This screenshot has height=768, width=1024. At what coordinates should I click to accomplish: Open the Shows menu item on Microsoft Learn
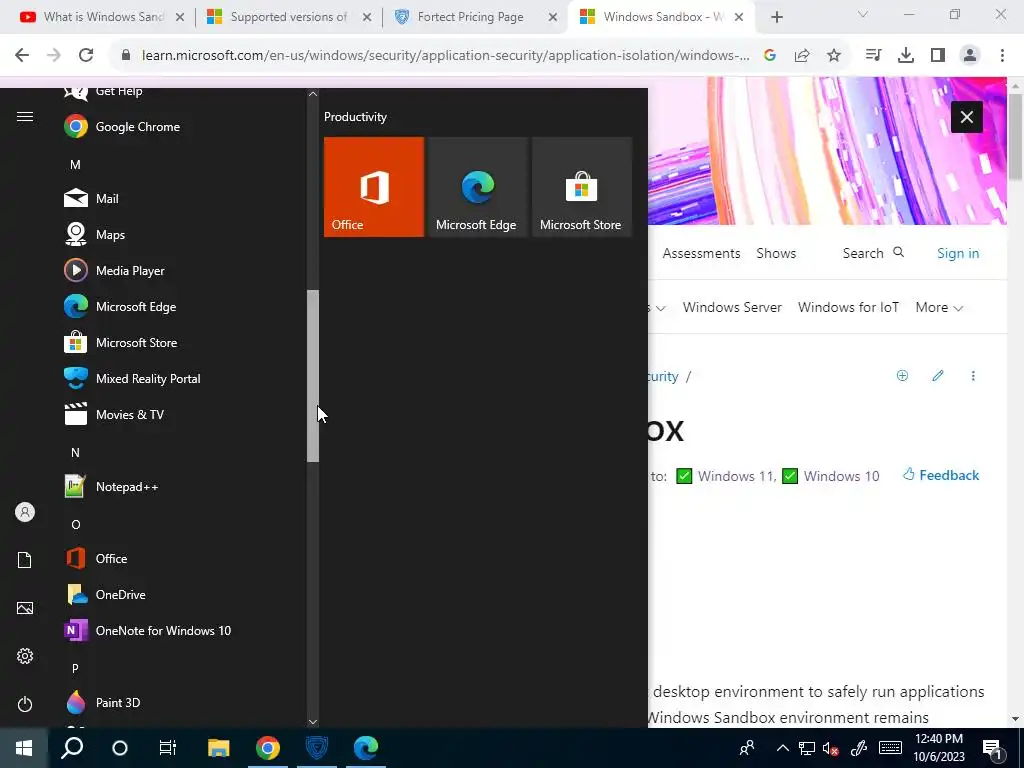pyautogui.click(x=776, y=253)
